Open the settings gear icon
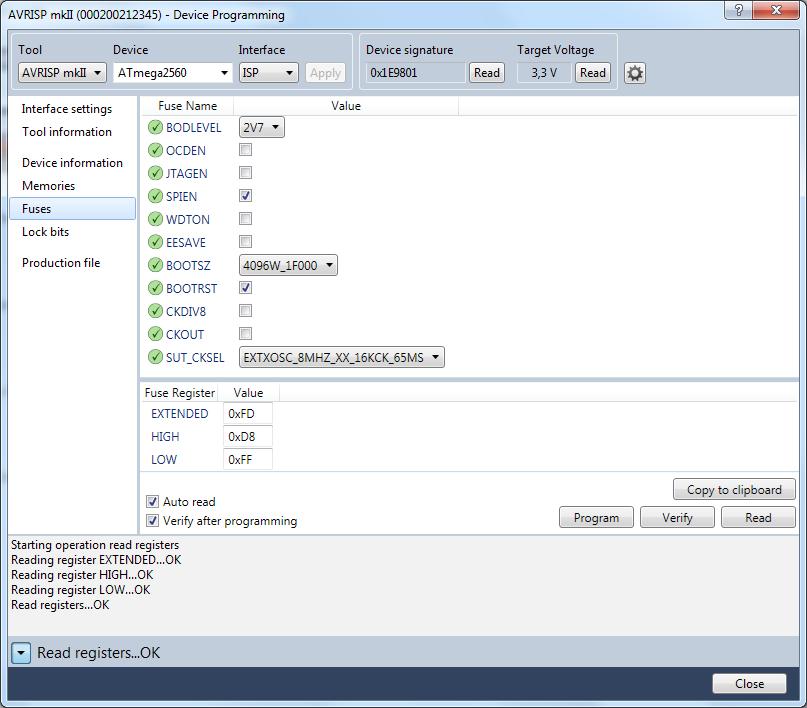The image size is (807, 708). (x=635, y=73)
